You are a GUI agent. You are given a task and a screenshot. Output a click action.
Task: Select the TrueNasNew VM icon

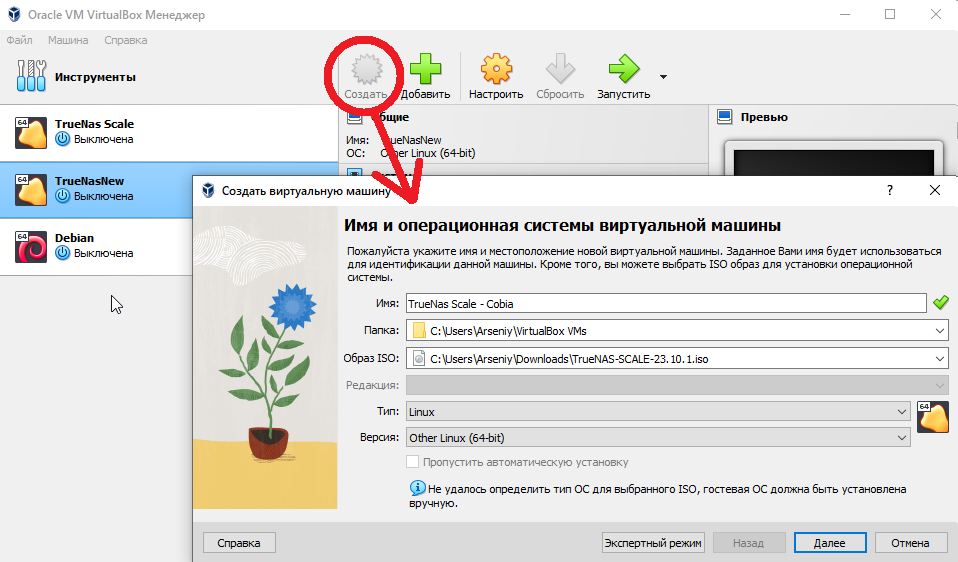point(31,189)
